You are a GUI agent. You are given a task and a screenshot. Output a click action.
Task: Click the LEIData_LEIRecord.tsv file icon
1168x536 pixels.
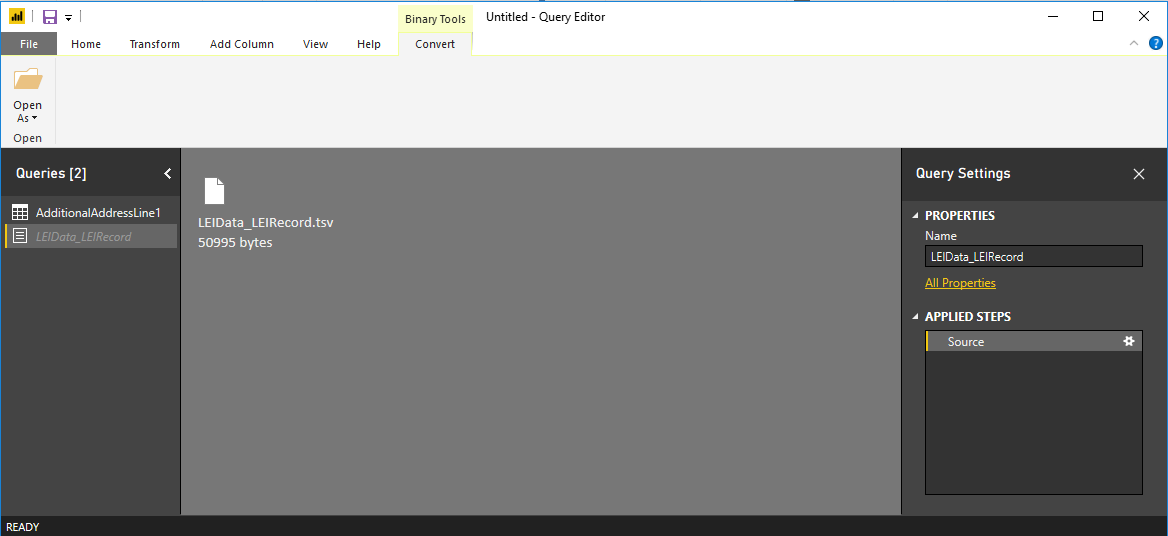[215, 191]
